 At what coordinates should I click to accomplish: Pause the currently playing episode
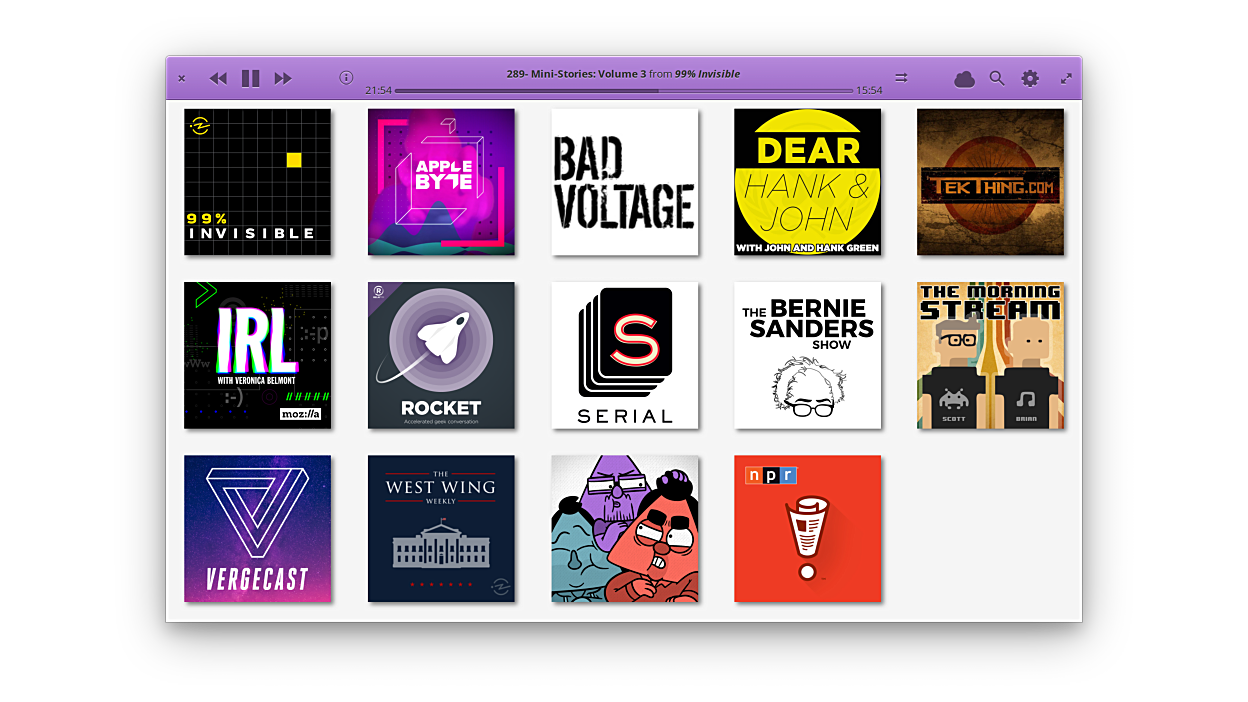coord(250,78)
